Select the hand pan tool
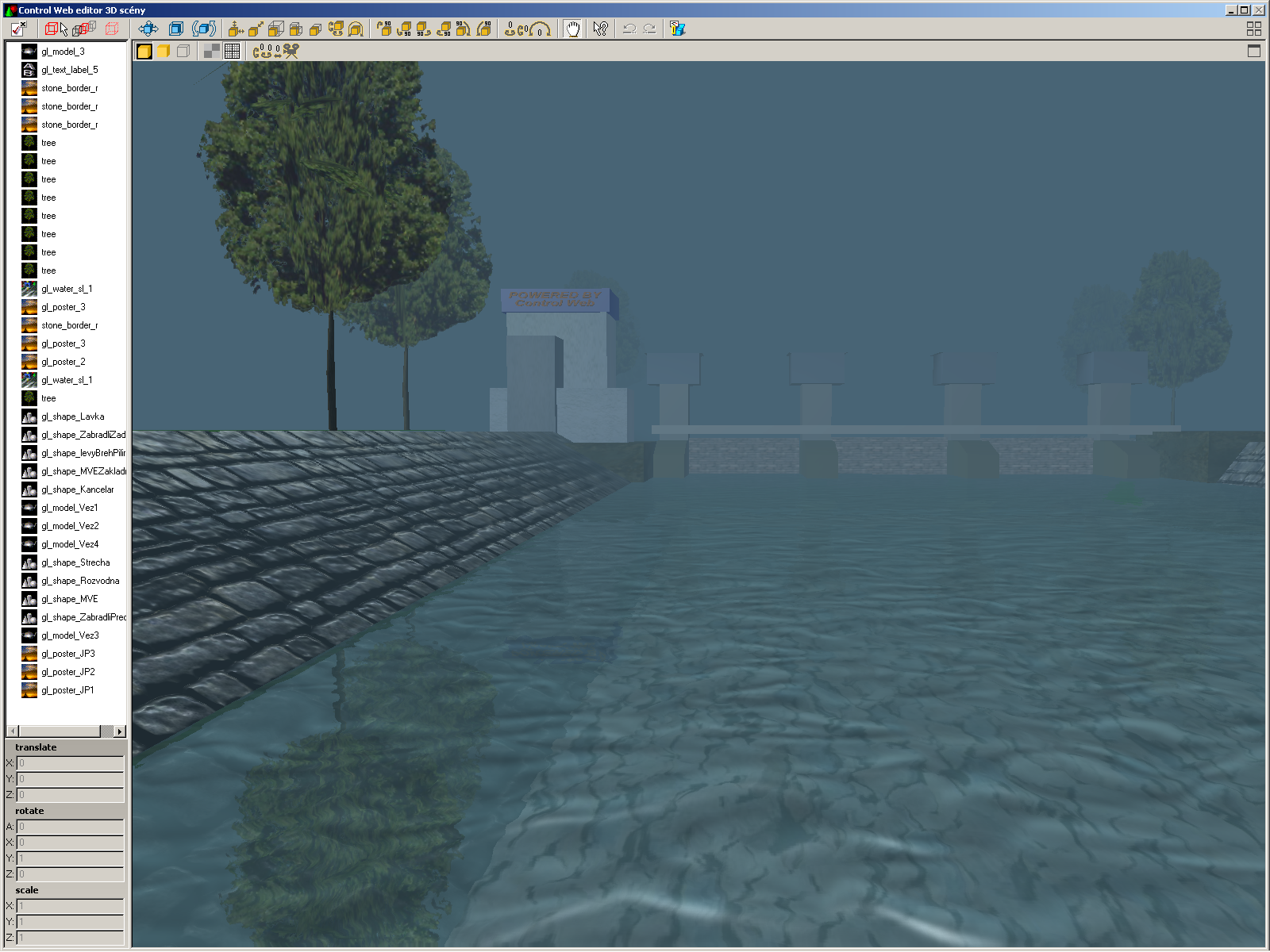This screenshot has width=1270, height=952. point(572,29)
